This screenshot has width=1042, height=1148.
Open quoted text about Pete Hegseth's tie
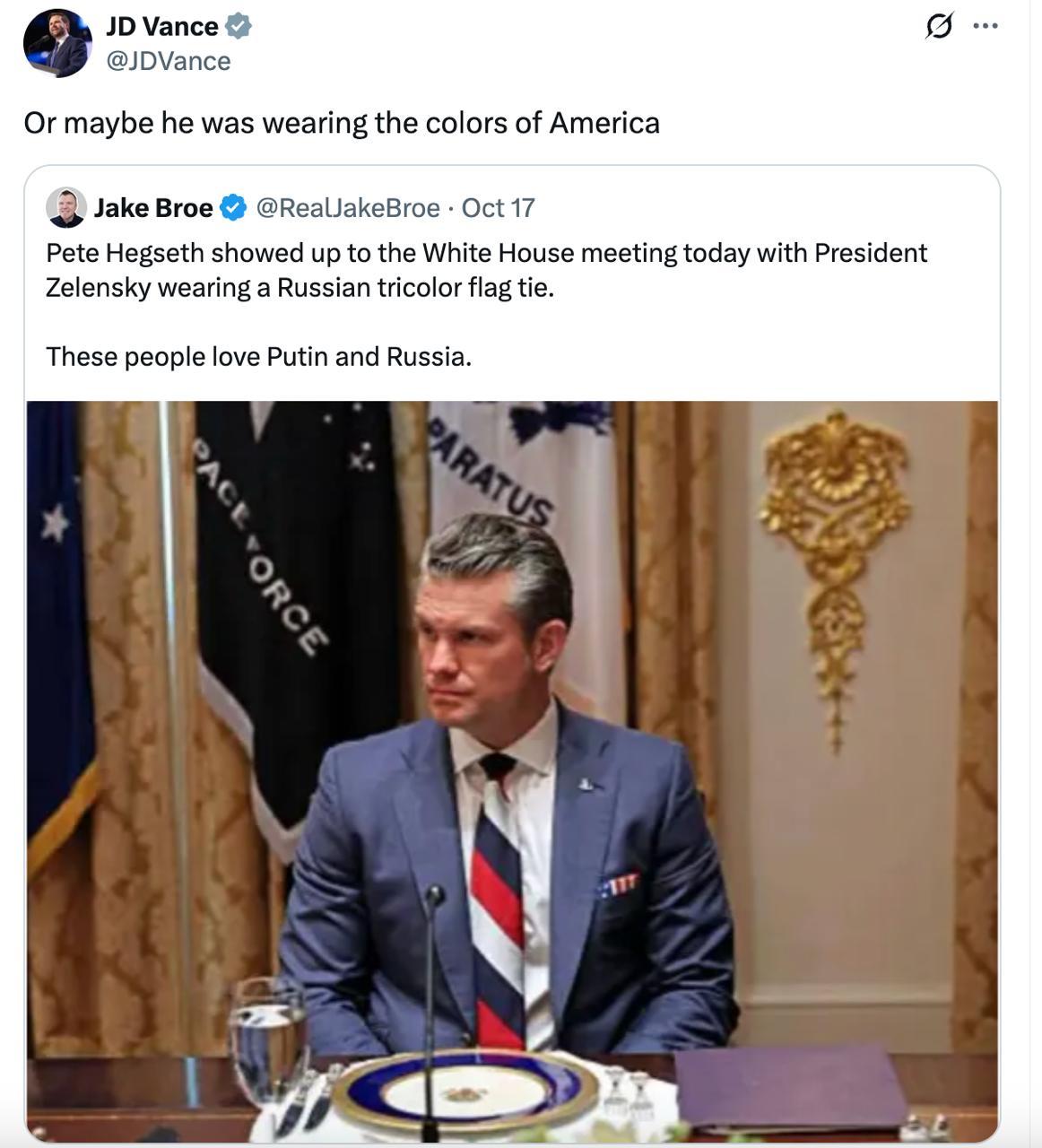click(x=486, y=270)
